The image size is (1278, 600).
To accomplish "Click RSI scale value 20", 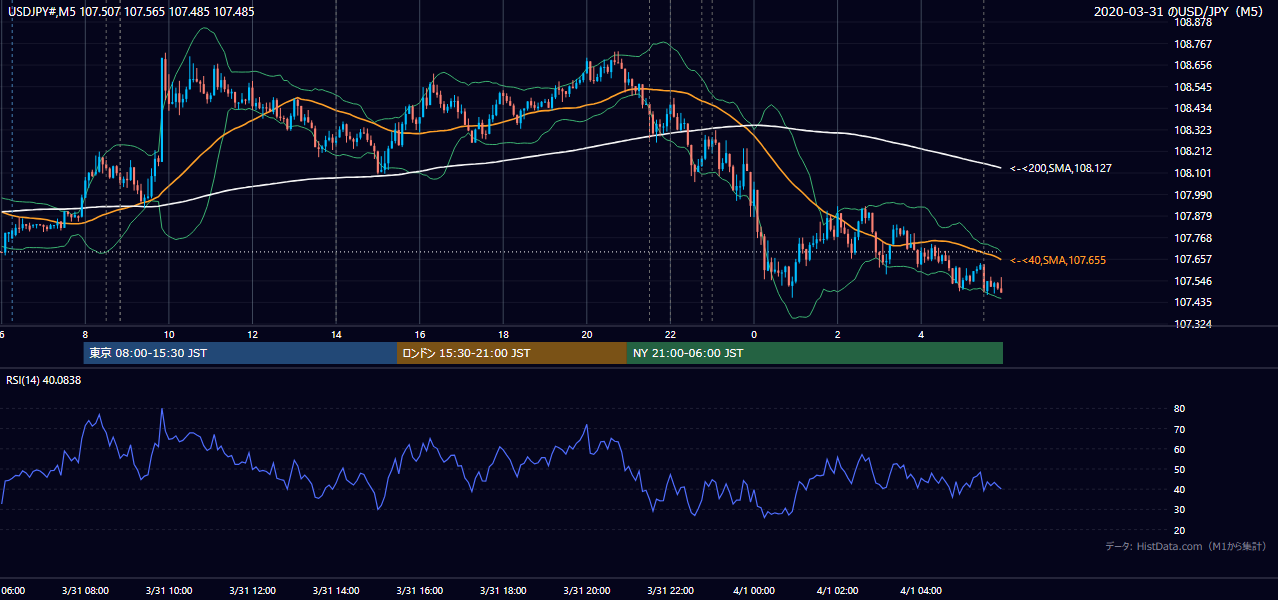I will point(1180,530).
